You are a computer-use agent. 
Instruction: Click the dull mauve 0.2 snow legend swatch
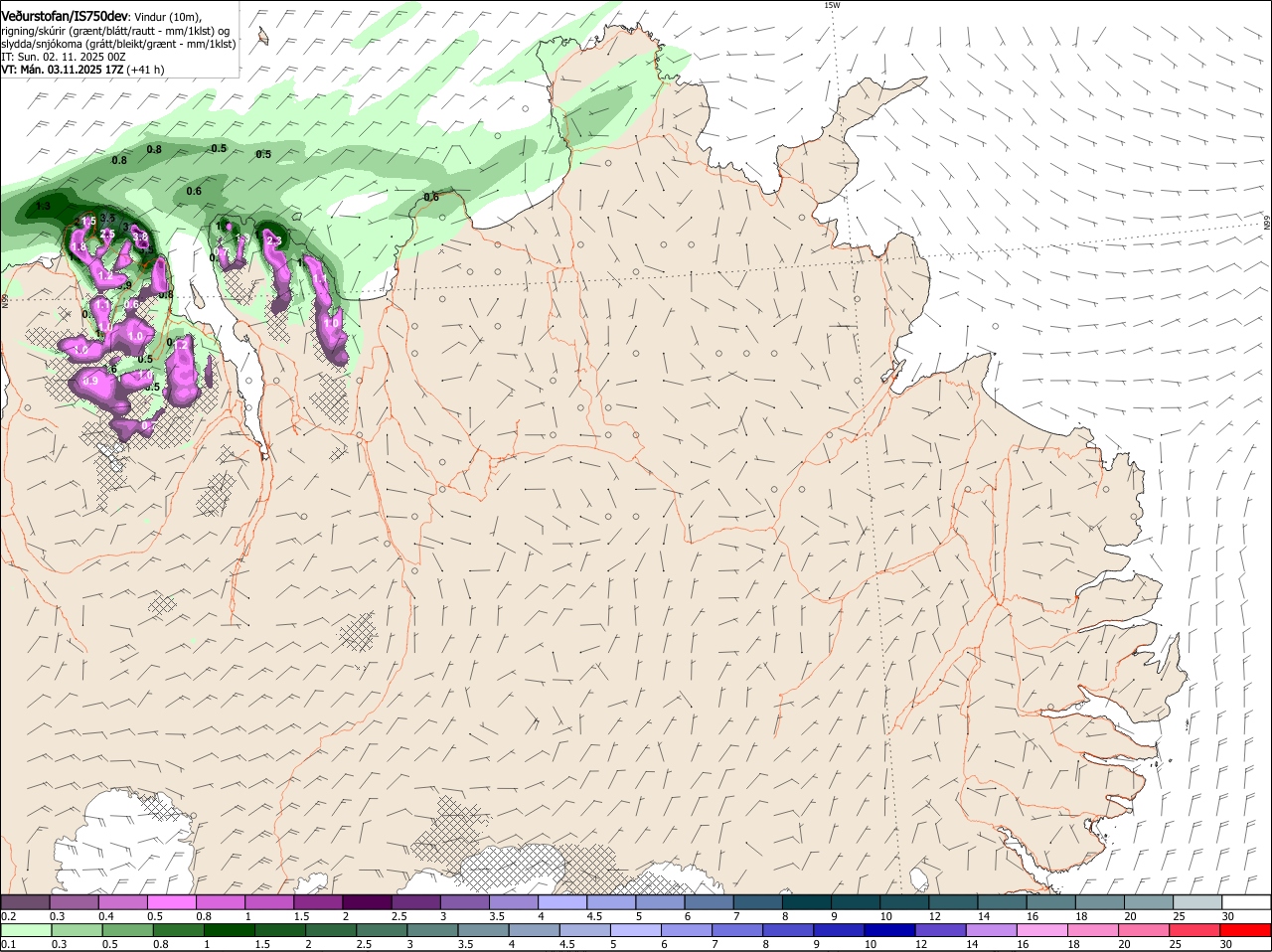click(x=25, y=902)
